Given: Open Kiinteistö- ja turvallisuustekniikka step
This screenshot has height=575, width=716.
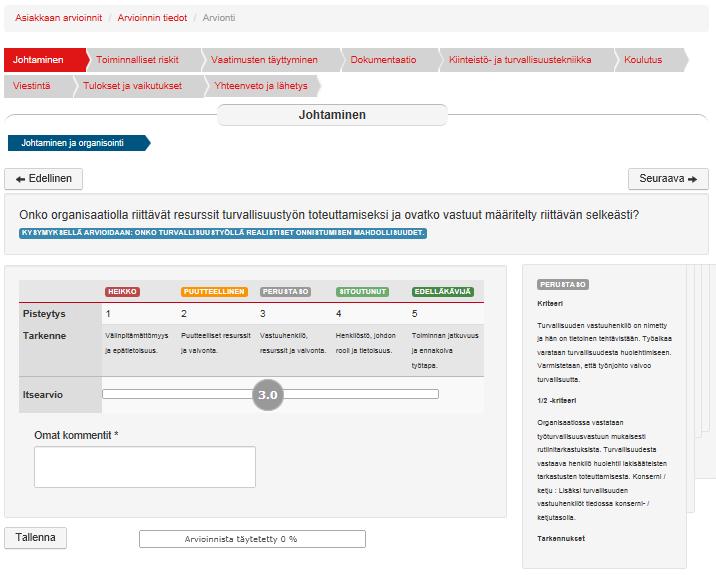Looking at the screenshot, I should pyautogui.click(x=526, y=60).
